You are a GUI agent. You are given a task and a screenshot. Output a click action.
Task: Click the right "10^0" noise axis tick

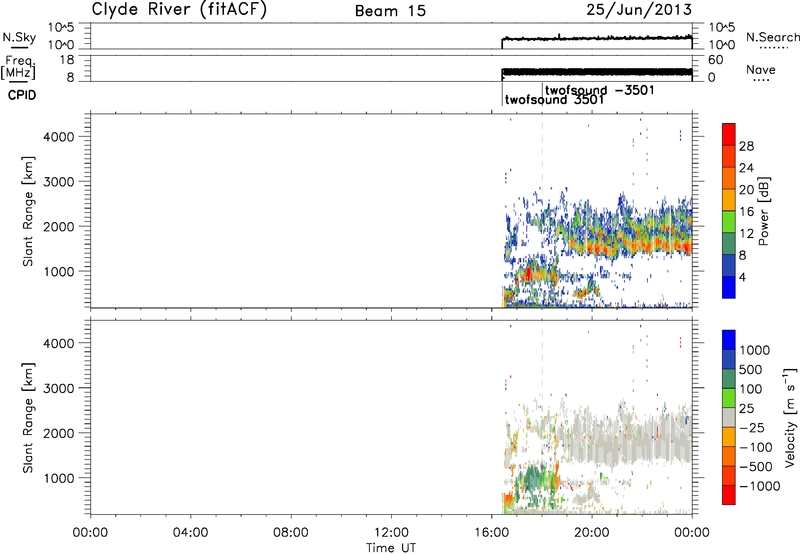tap(721, 45)
